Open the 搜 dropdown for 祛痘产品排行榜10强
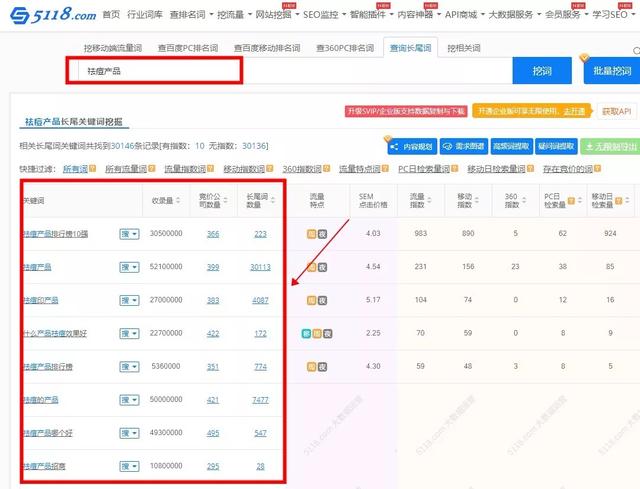The height and width of the screenshot is (489, 640). point(129,234)
